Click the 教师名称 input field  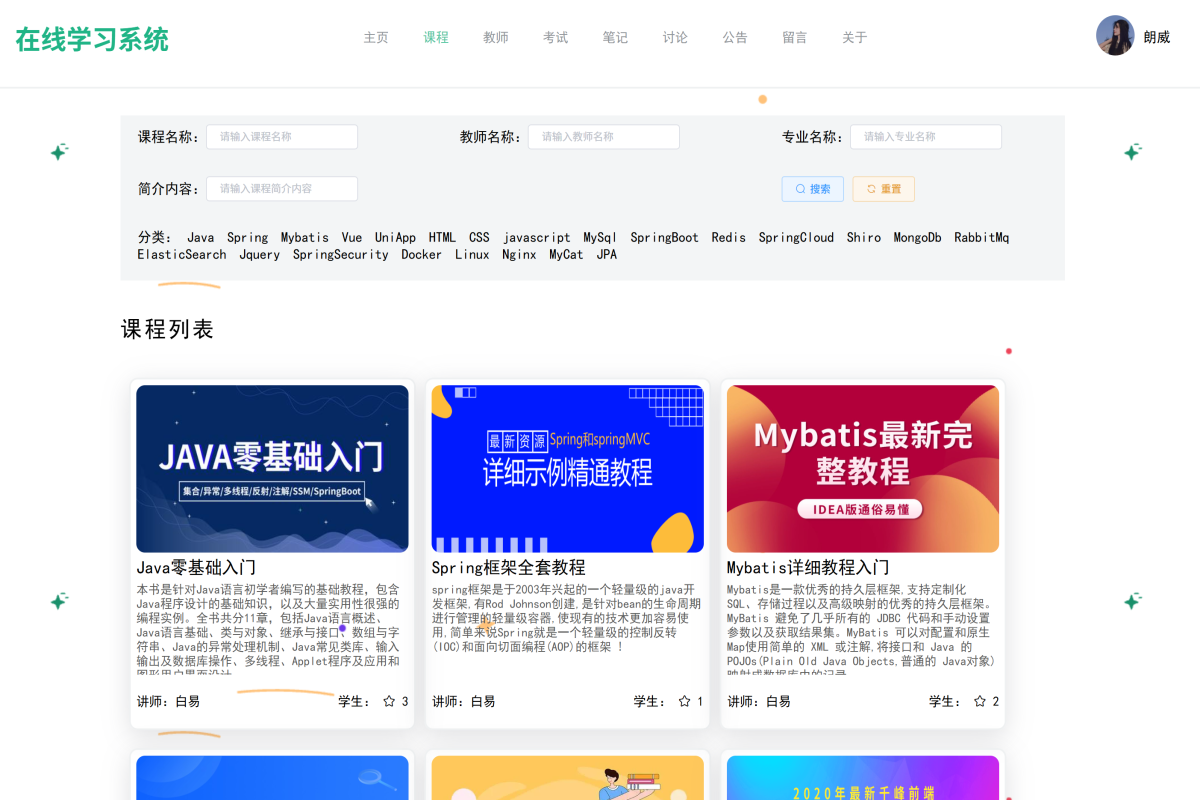603,136
